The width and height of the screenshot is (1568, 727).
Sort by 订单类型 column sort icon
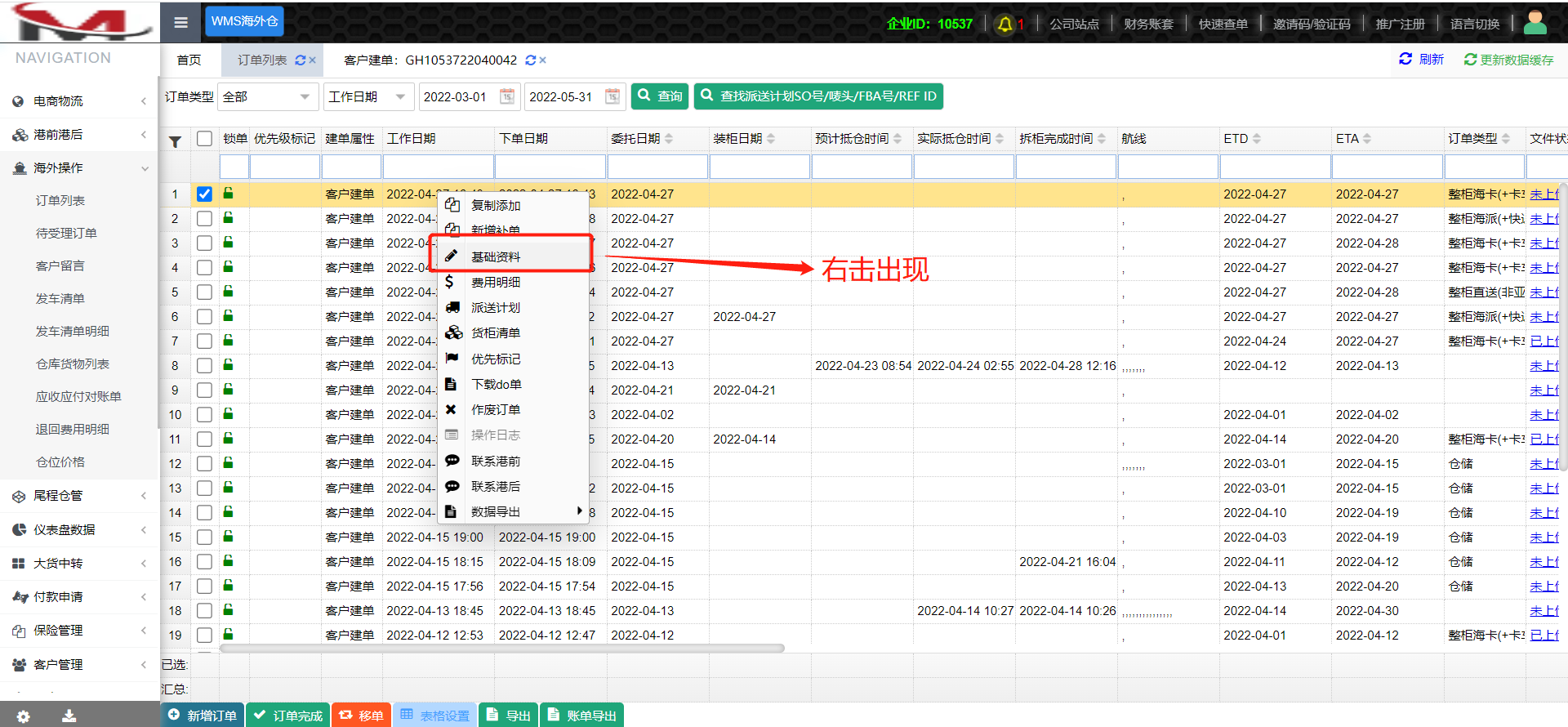(x=1506, y=139)
